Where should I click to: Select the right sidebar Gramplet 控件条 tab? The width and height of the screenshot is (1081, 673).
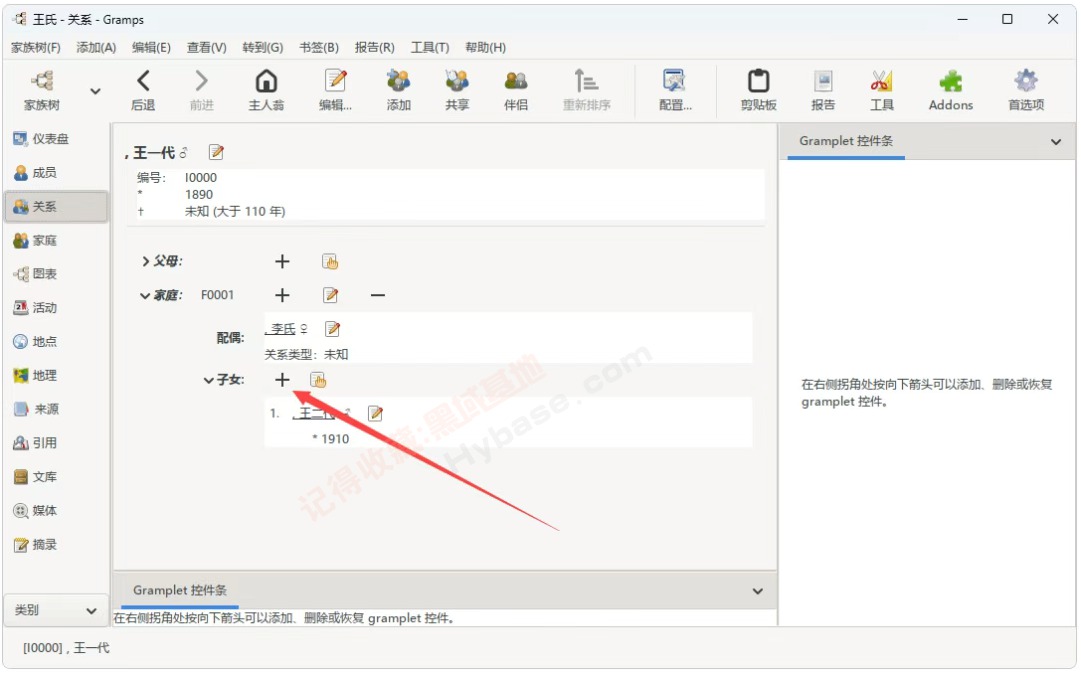(x=846, y=141)
